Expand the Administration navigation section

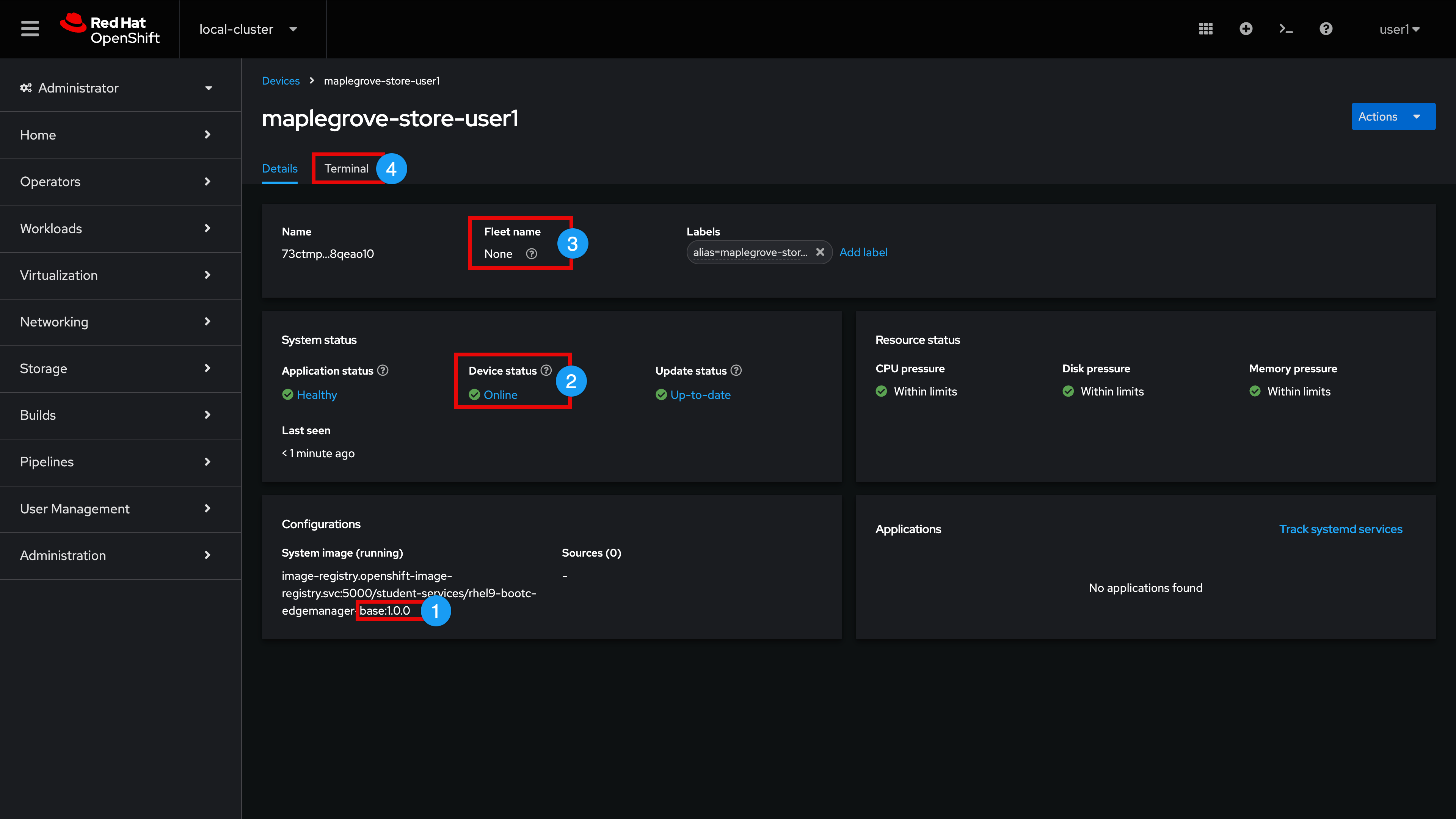click(x=121, y=555)
